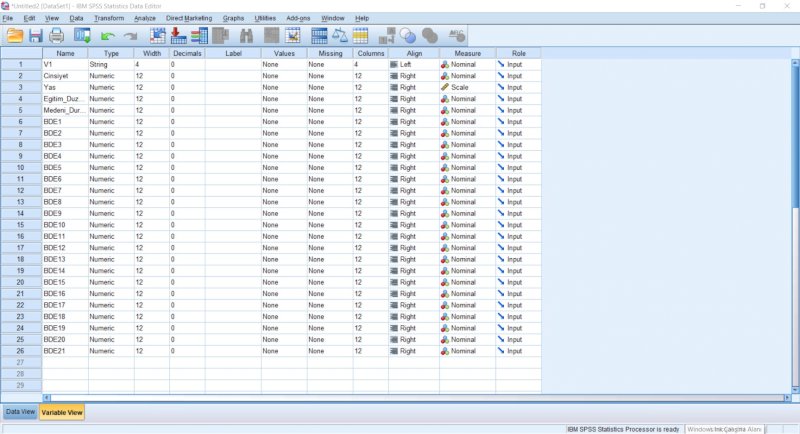Open the Analyze menu

(144, 18)
